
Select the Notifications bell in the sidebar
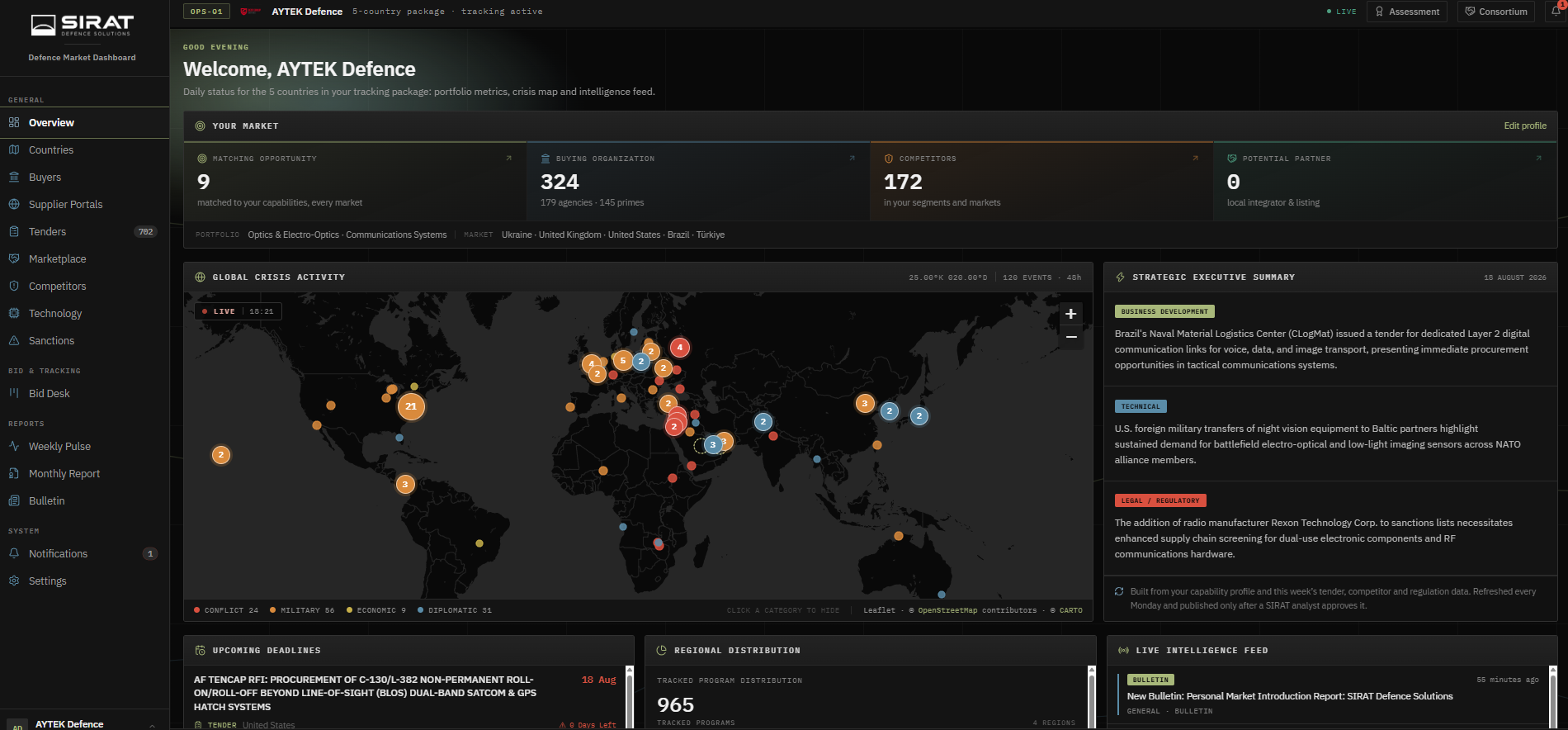(14, 553)
